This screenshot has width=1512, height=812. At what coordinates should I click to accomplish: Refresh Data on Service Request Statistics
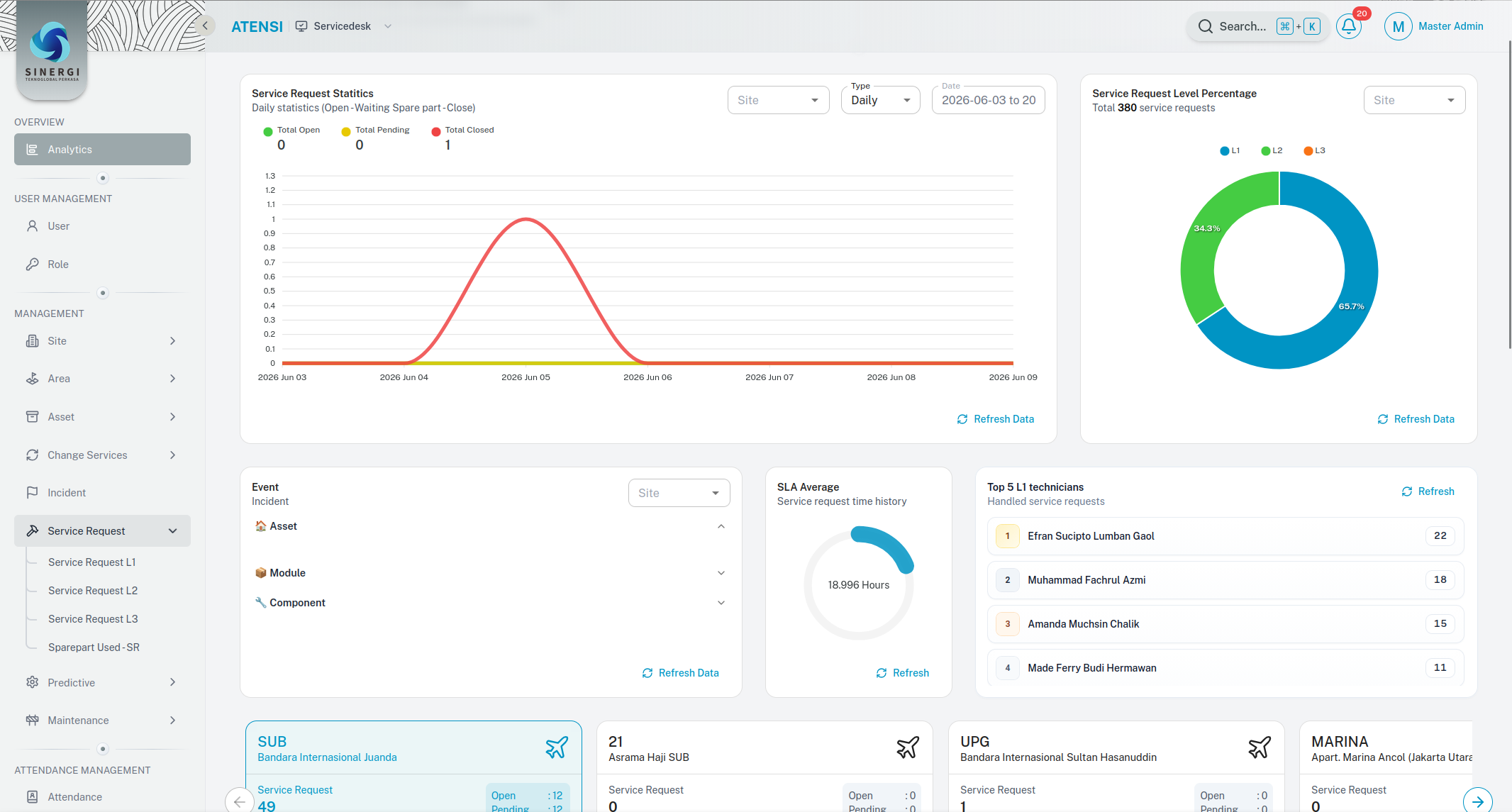point(996,419)
